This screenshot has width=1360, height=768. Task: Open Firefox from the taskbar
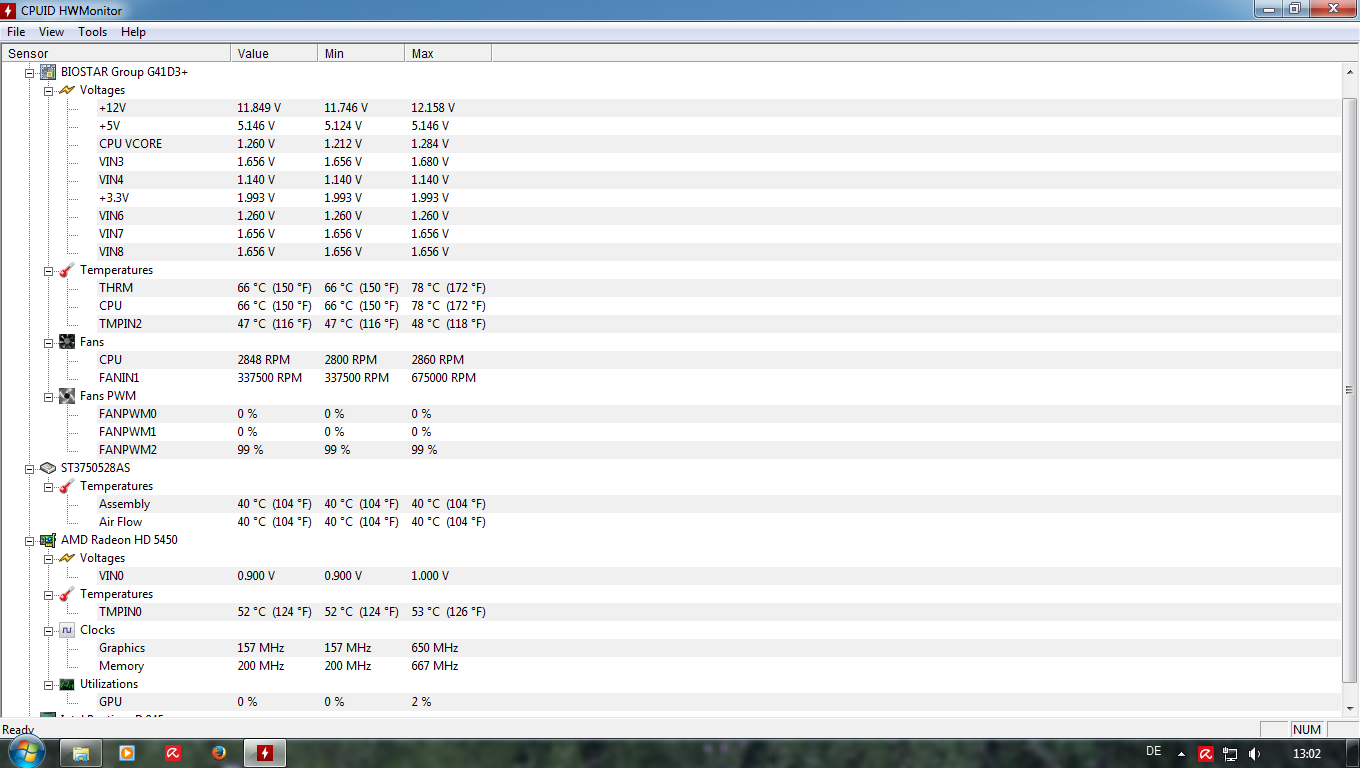[219, 753]
